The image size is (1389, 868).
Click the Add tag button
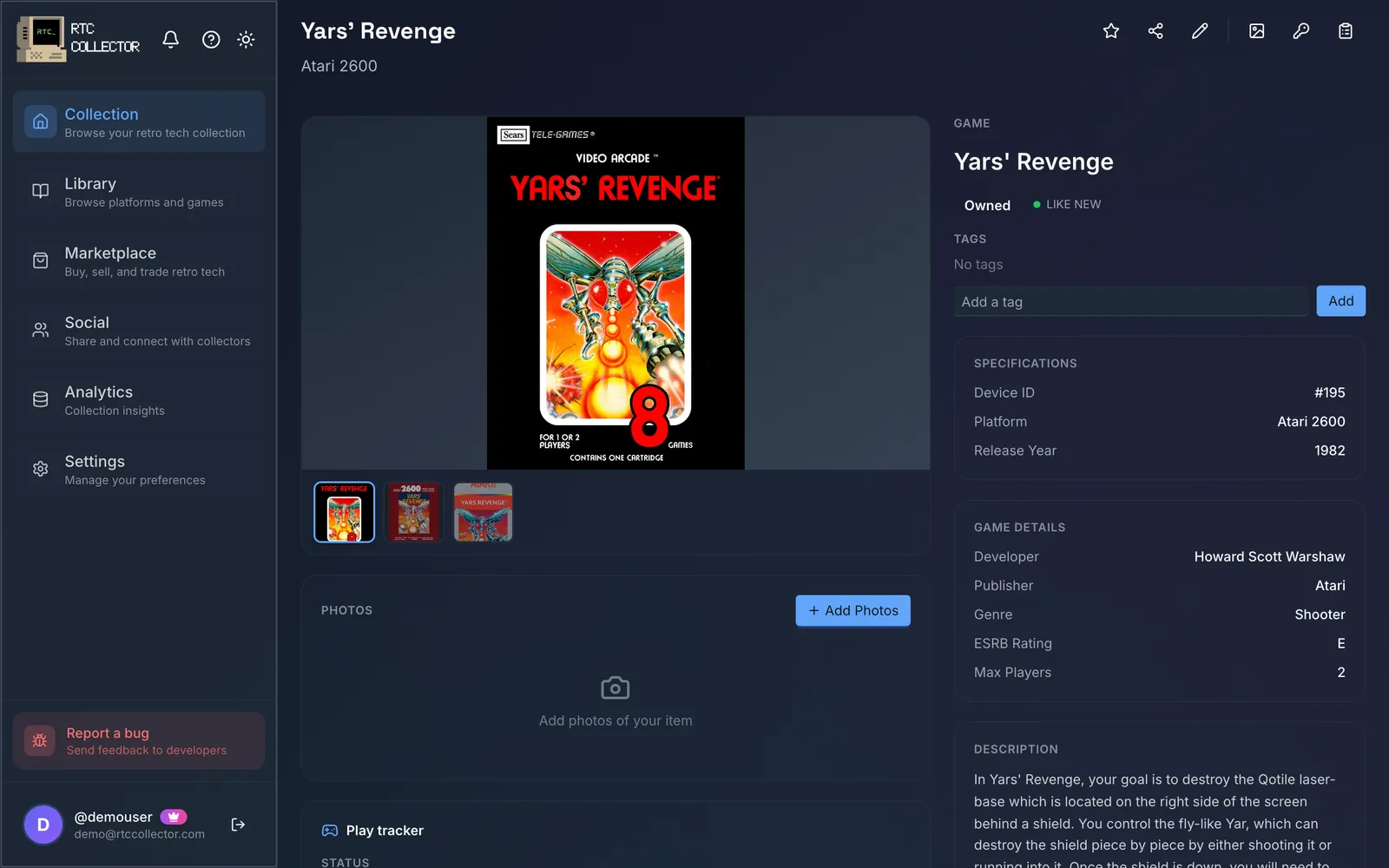[1341, 301]
